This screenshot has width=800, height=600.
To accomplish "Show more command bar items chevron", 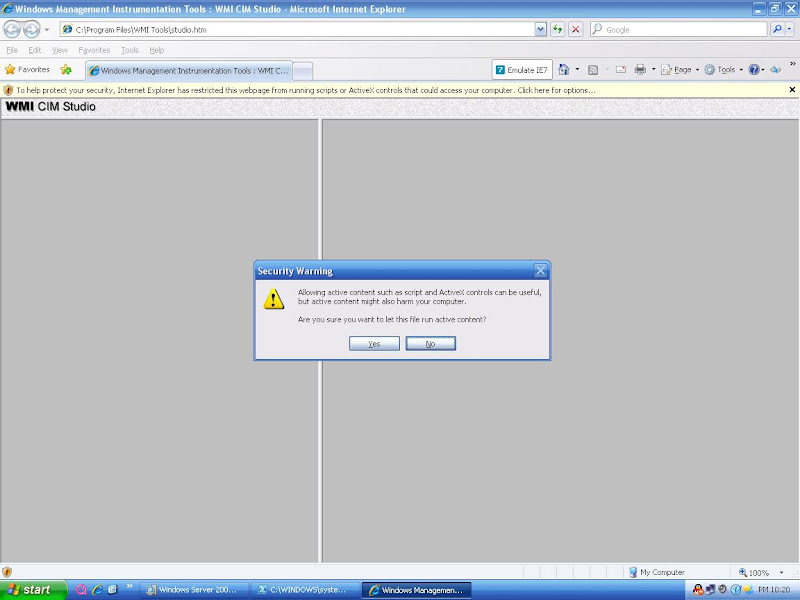I will pos(793,64).
